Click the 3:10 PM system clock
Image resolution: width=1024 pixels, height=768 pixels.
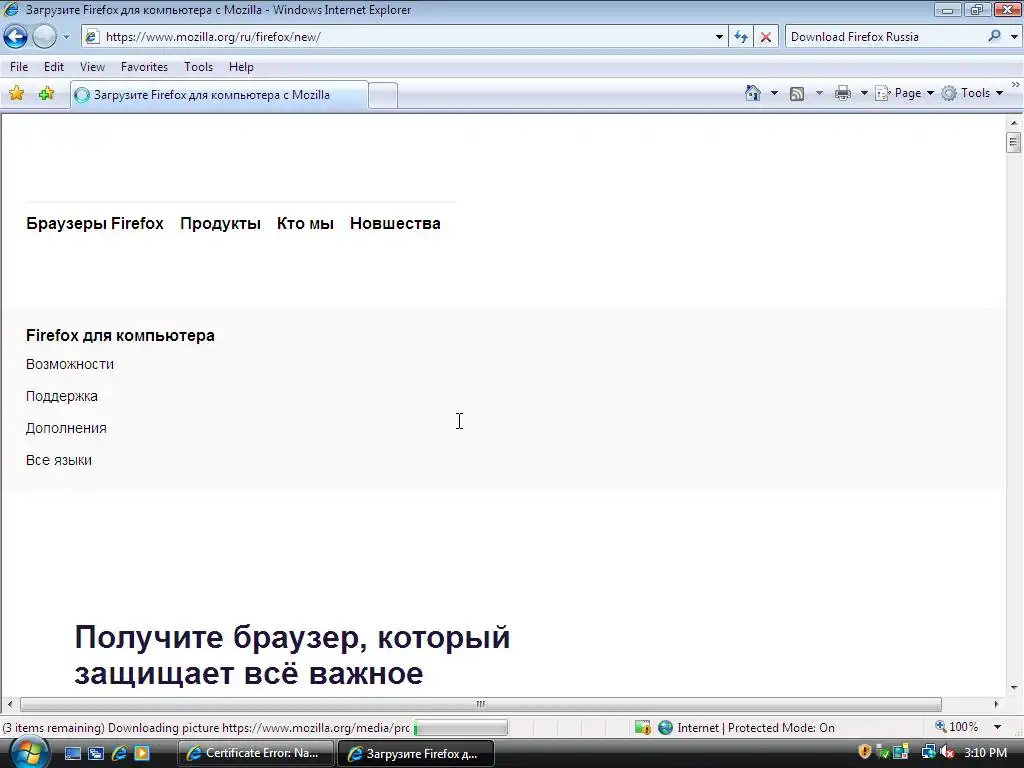click(x=985, y=753)
